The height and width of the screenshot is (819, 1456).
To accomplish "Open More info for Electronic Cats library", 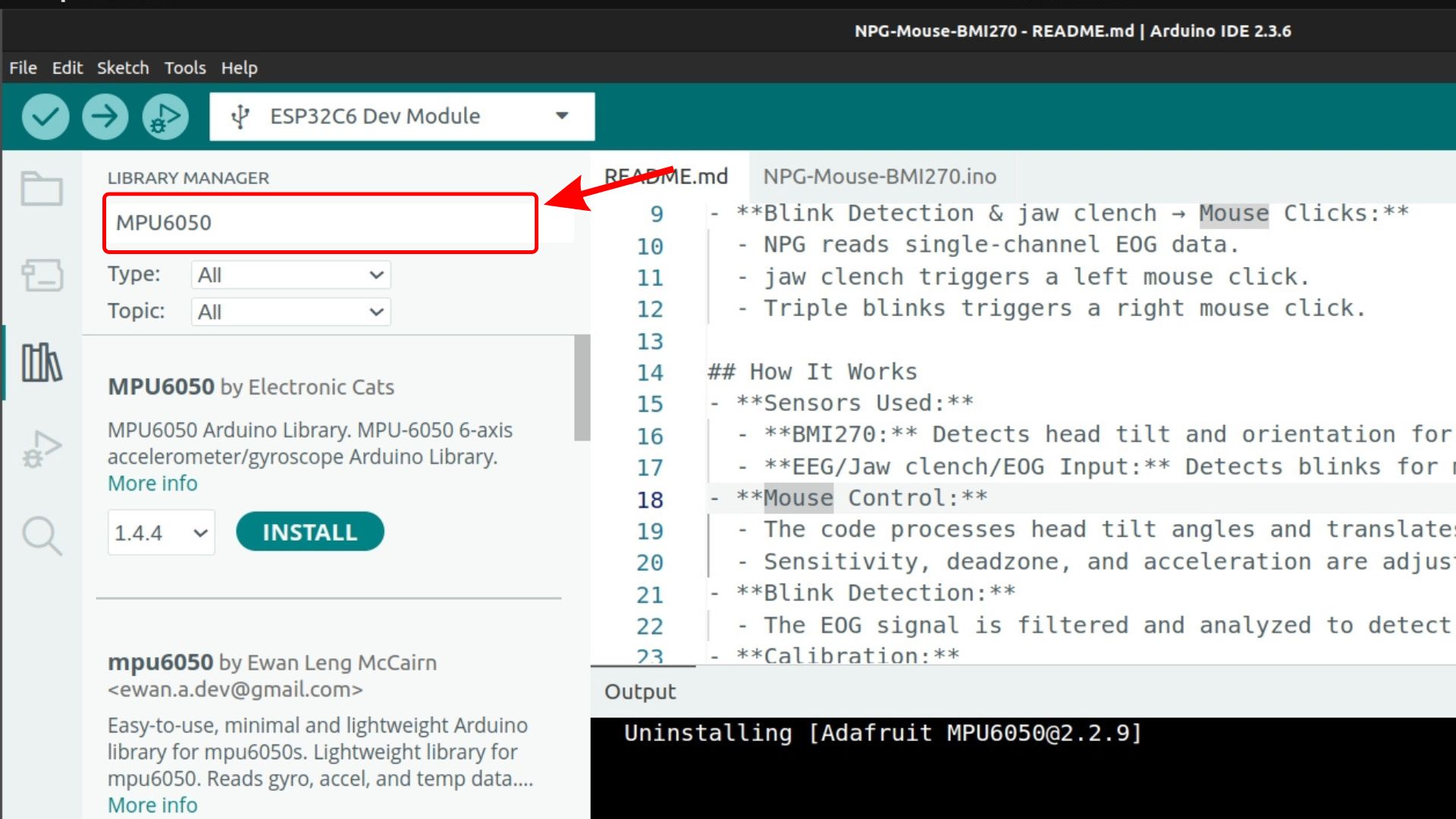I will (152, 483).
